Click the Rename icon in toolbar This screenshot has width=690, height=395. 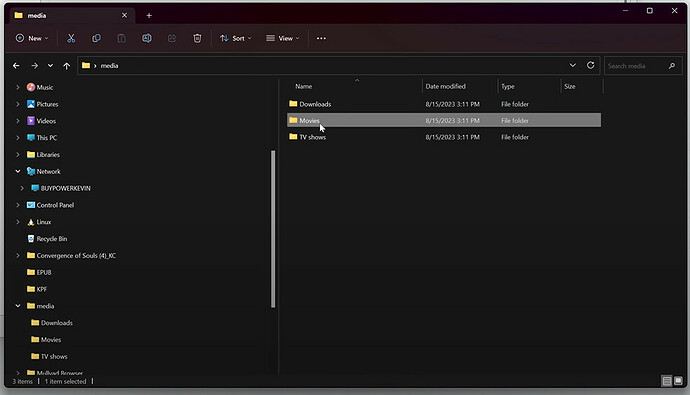tap(147, 38)
